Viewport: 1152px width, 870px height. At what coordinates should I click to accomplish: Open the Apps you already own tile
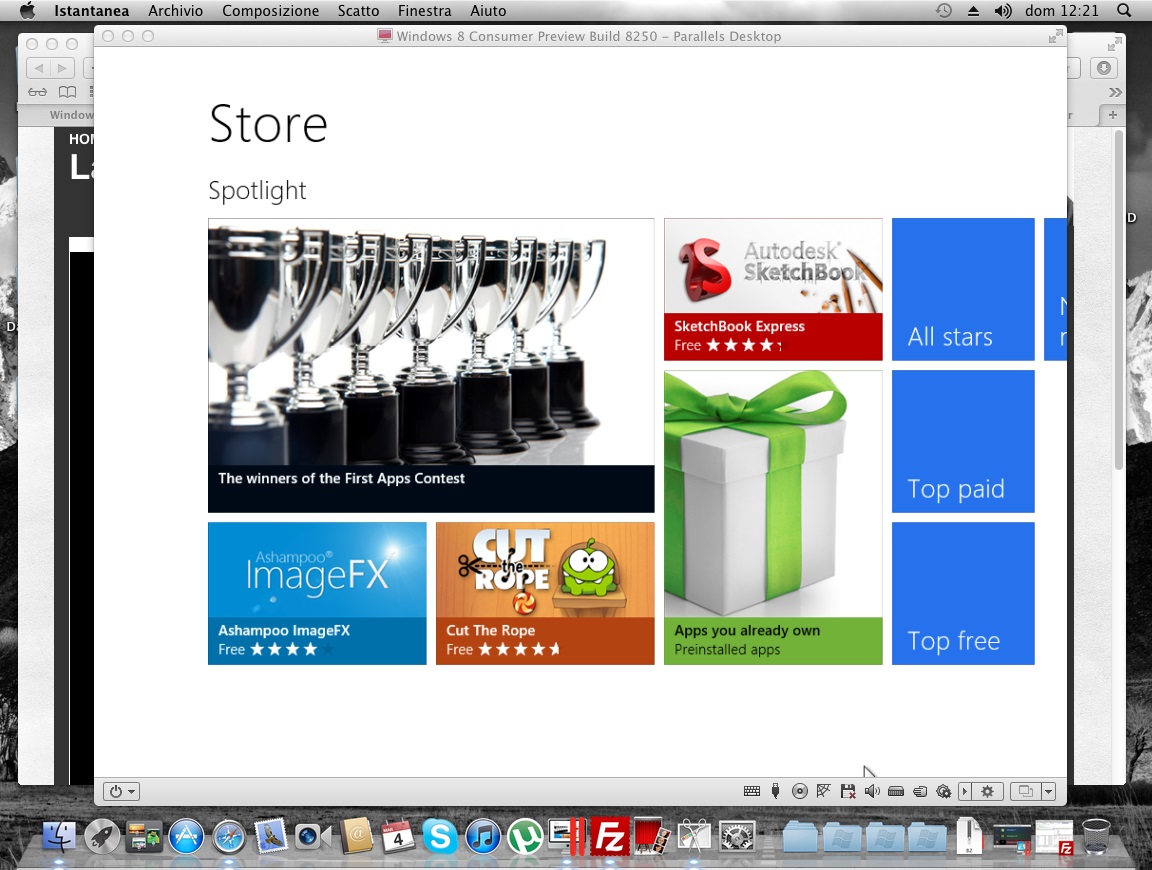[x=773, y=517]
